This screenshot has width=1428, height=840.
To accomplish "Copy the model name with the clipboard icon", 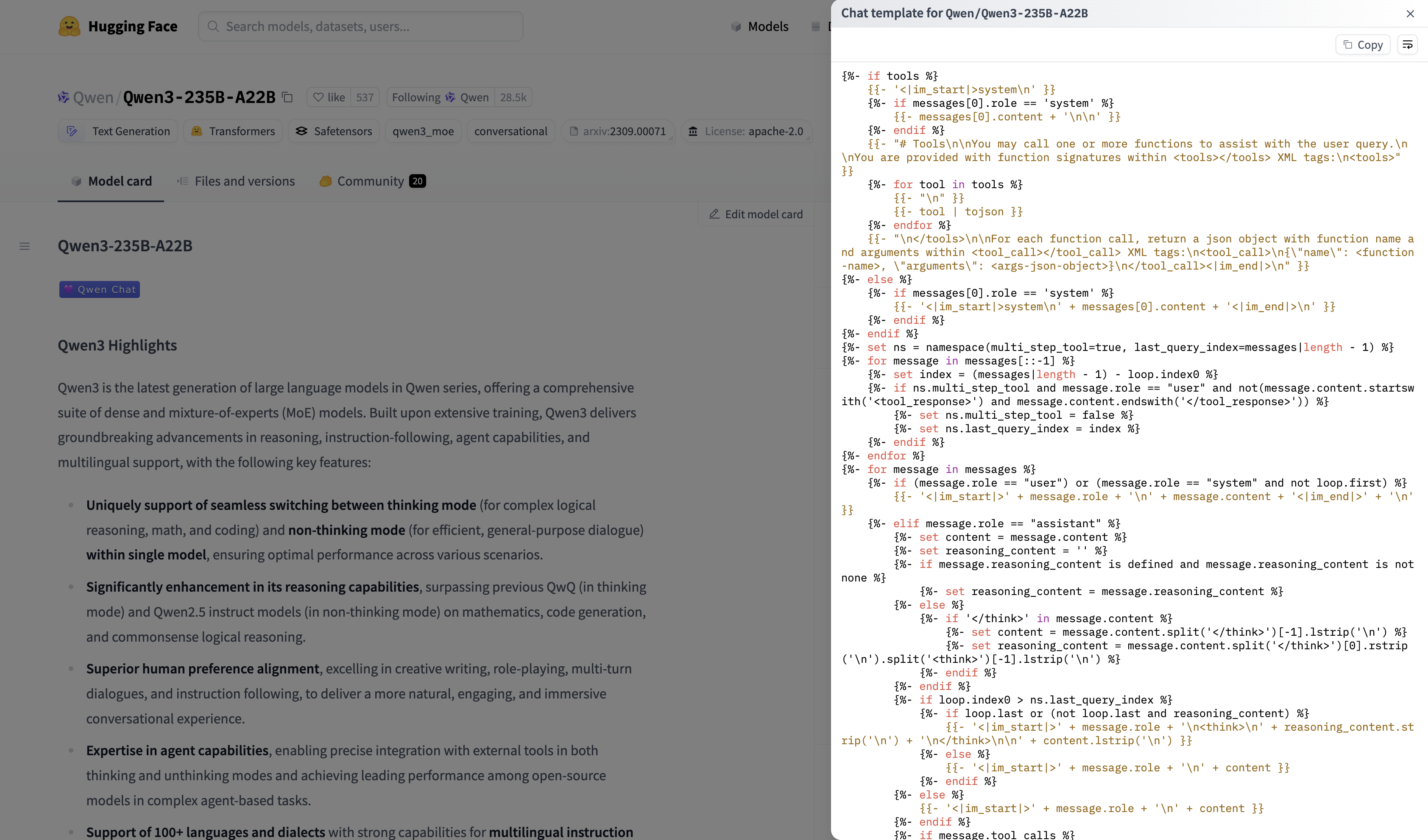I will click(287, 97).
